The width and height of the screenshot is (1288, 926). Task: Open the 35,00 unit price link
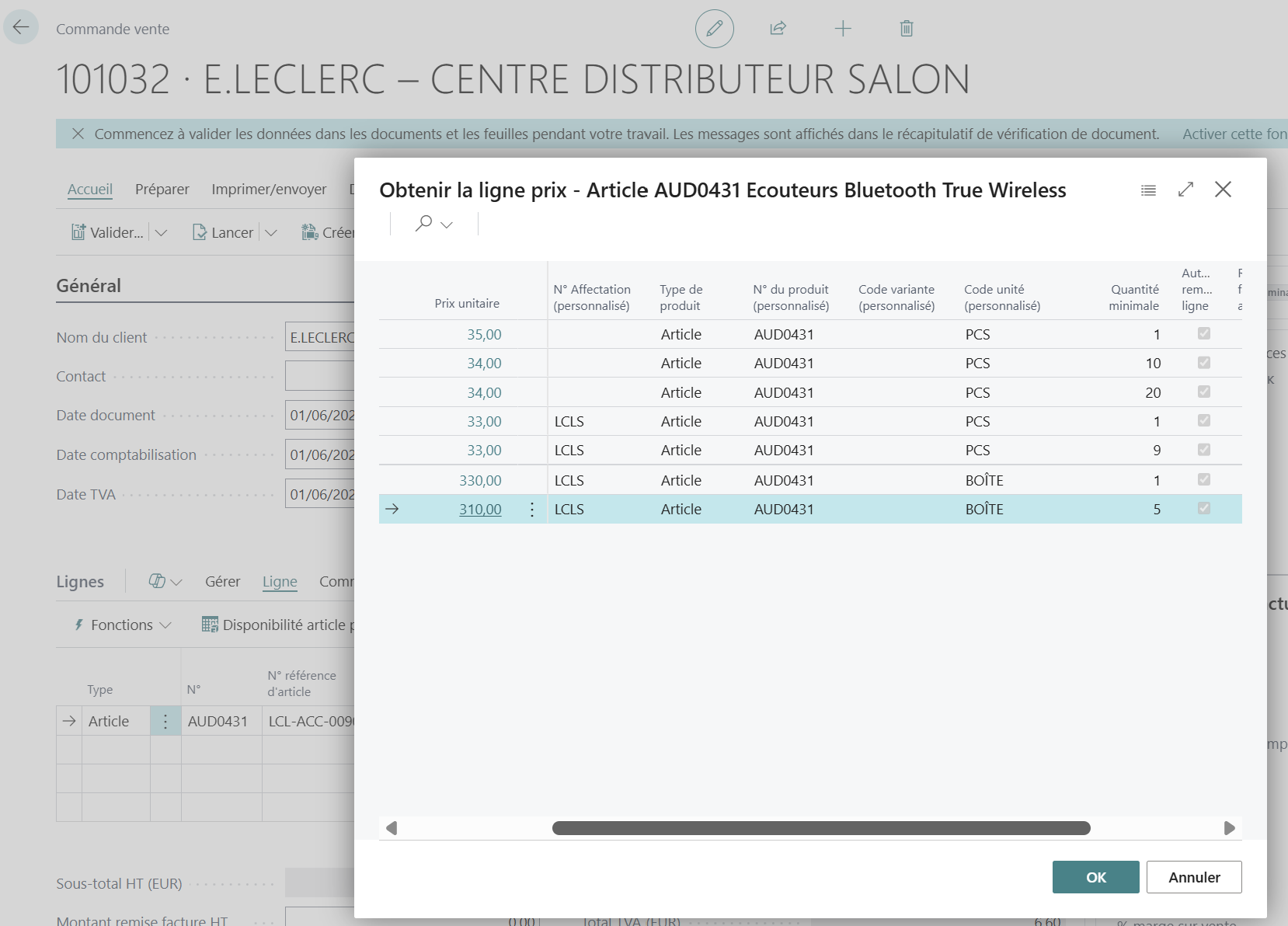484,334
